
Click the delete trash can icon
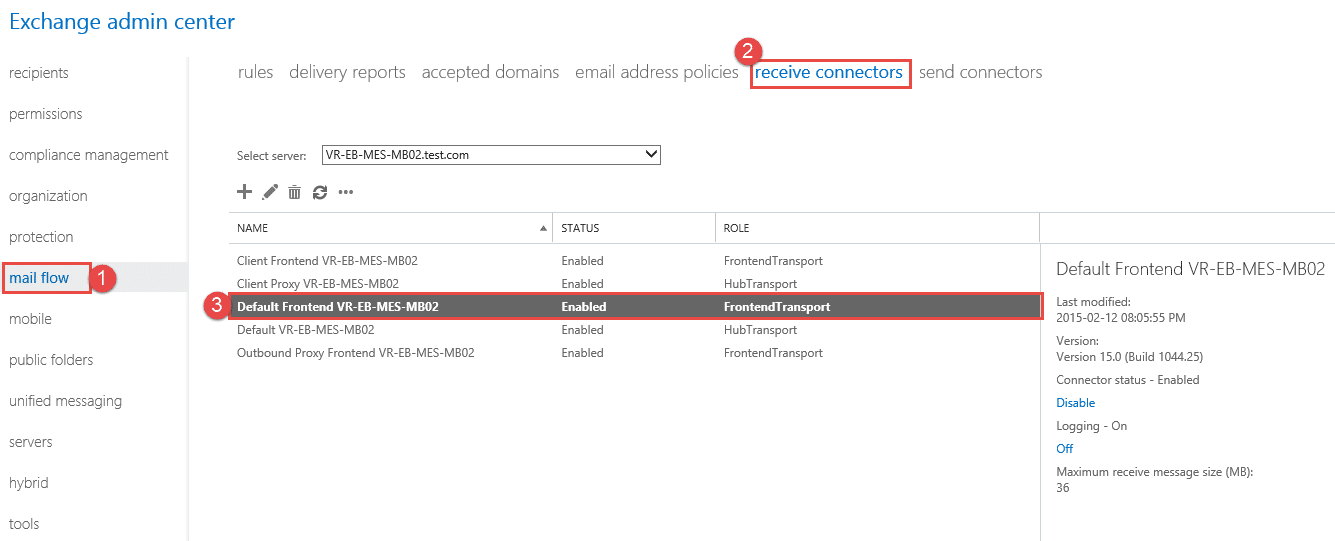[x=294, y=192]
